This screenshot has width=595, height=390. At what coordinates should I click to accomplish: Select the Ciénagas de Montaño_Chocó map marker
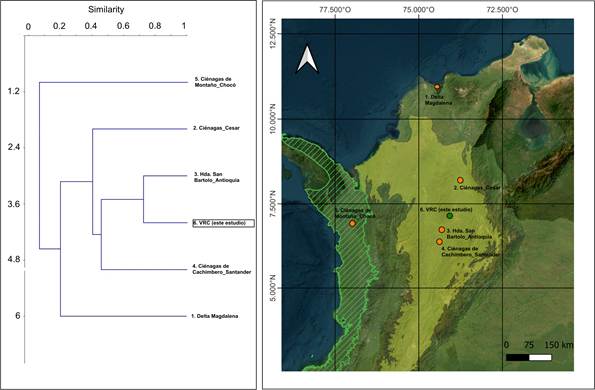(x=353, y=223)
